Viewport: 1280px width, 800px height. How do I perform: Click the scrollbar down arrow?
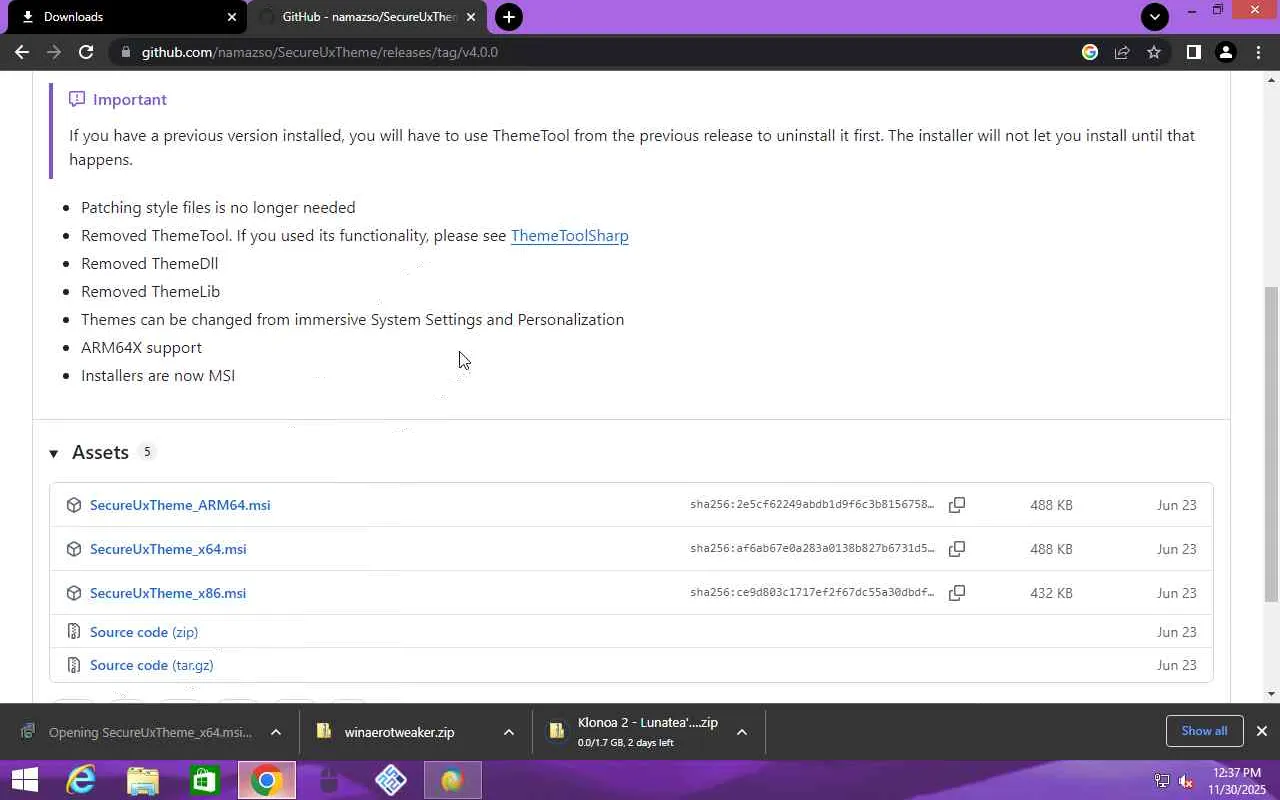(x=1271, y=694)
